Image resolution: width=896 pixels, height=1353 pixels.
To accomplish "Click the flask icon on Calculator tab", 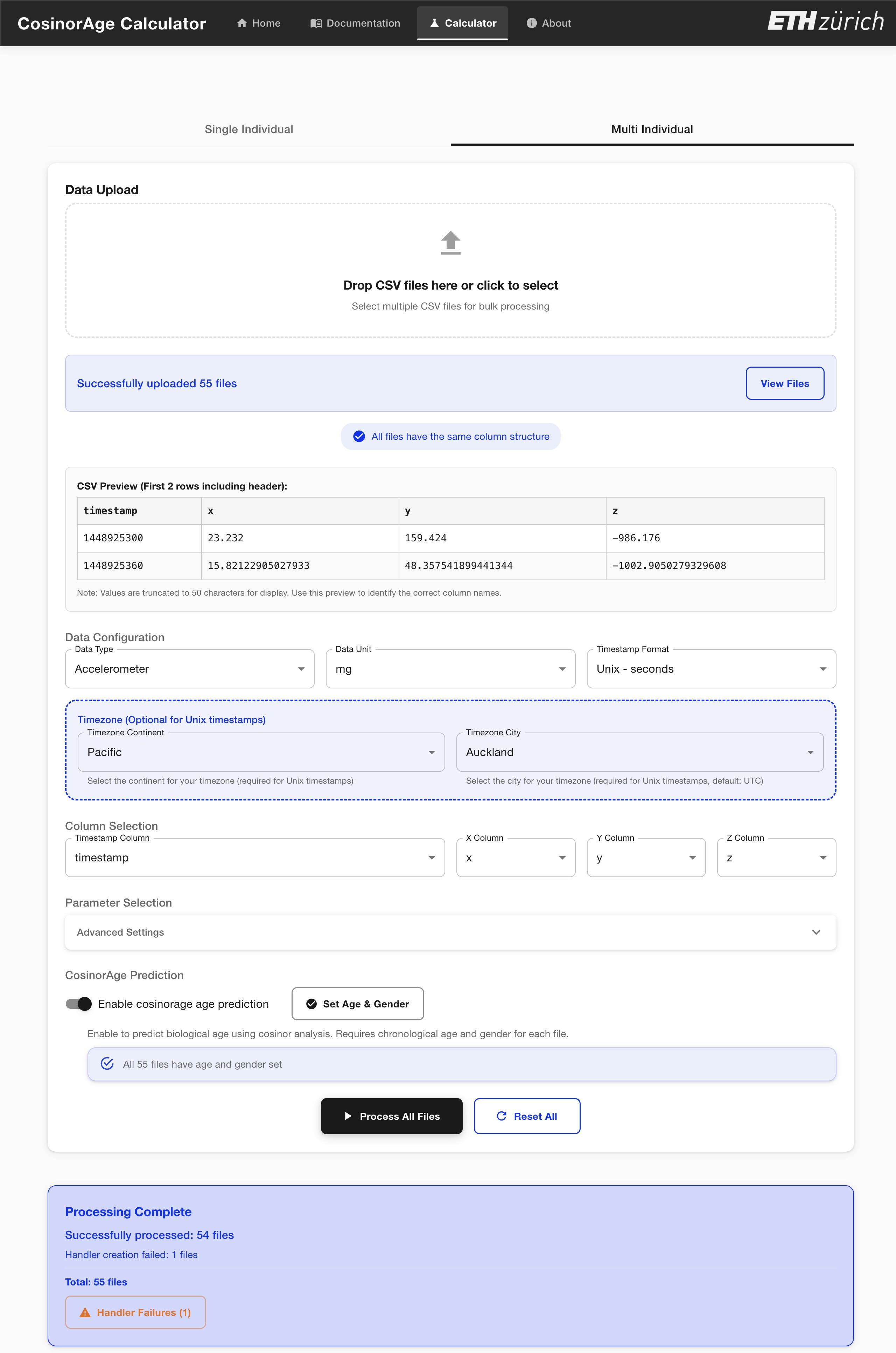I will pos(434,23).
